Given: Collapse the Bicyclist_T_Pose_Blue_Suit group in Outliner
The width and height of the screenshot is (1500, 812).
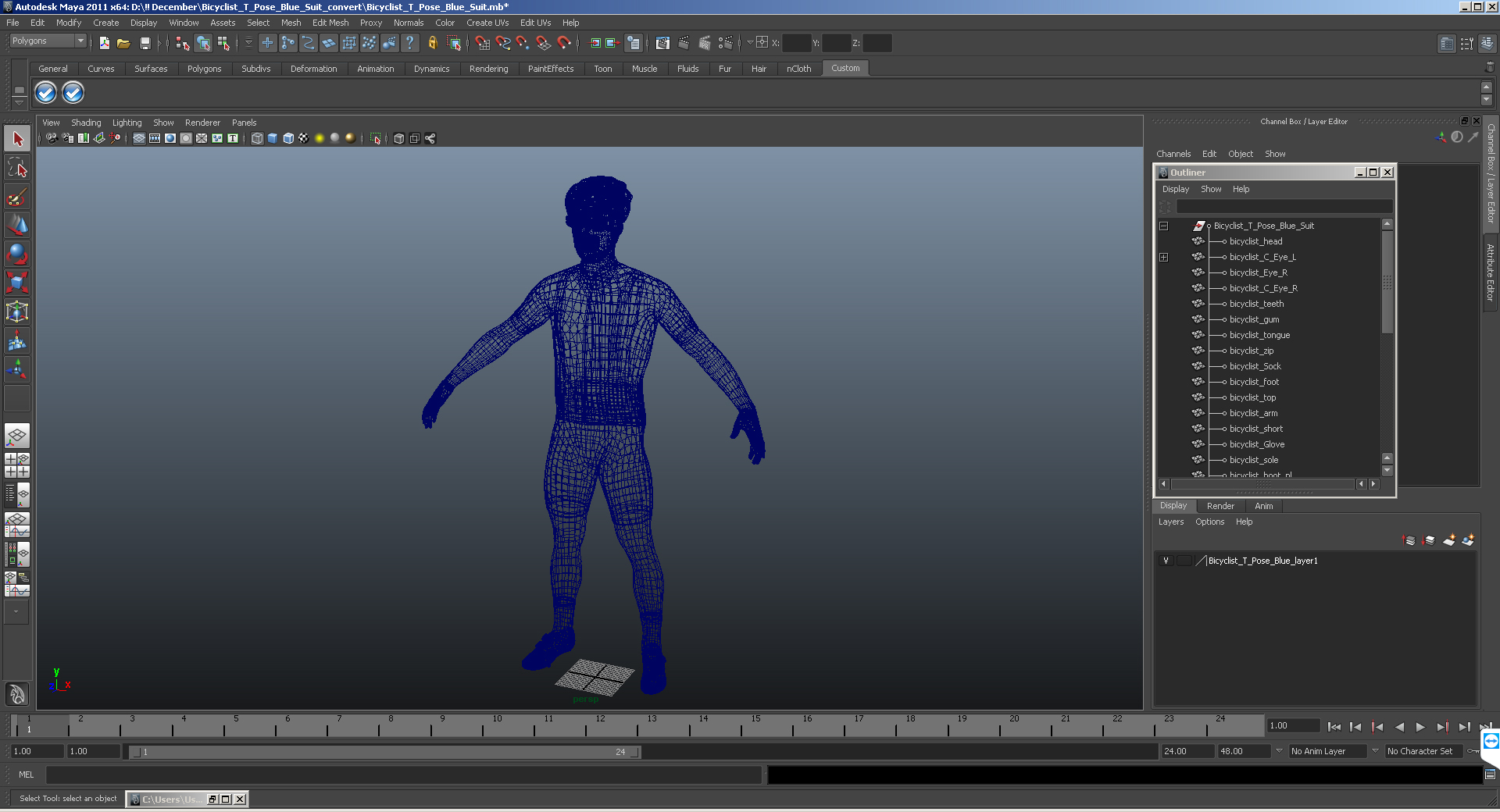Looking at the screenshot, I should 1163,226.
